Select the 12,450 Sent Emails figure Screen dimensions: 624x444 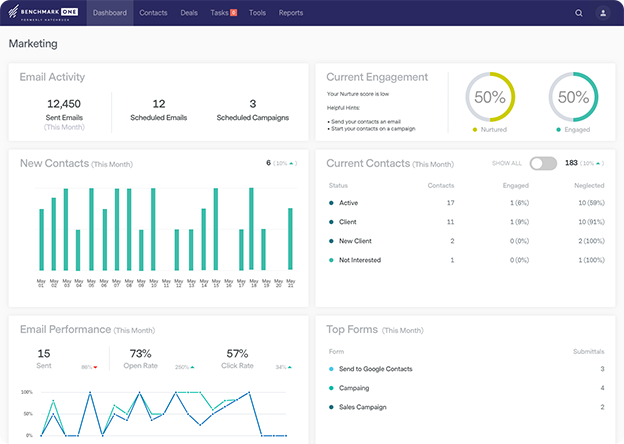(x=64, y=104)
